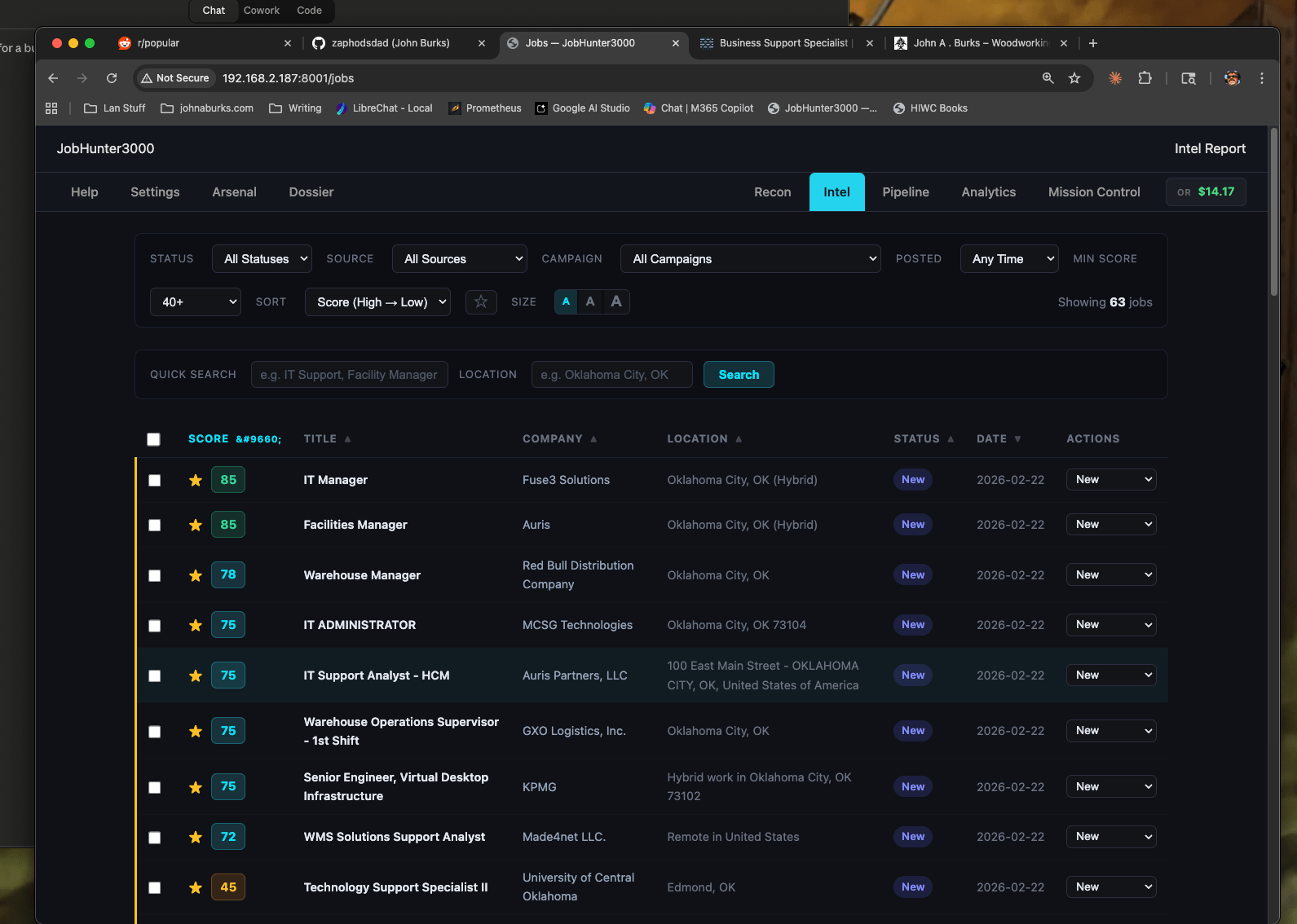Open actions dropdown for Technology Support Specialist II
The image size is (1297, 924).
click(1111, 887)
